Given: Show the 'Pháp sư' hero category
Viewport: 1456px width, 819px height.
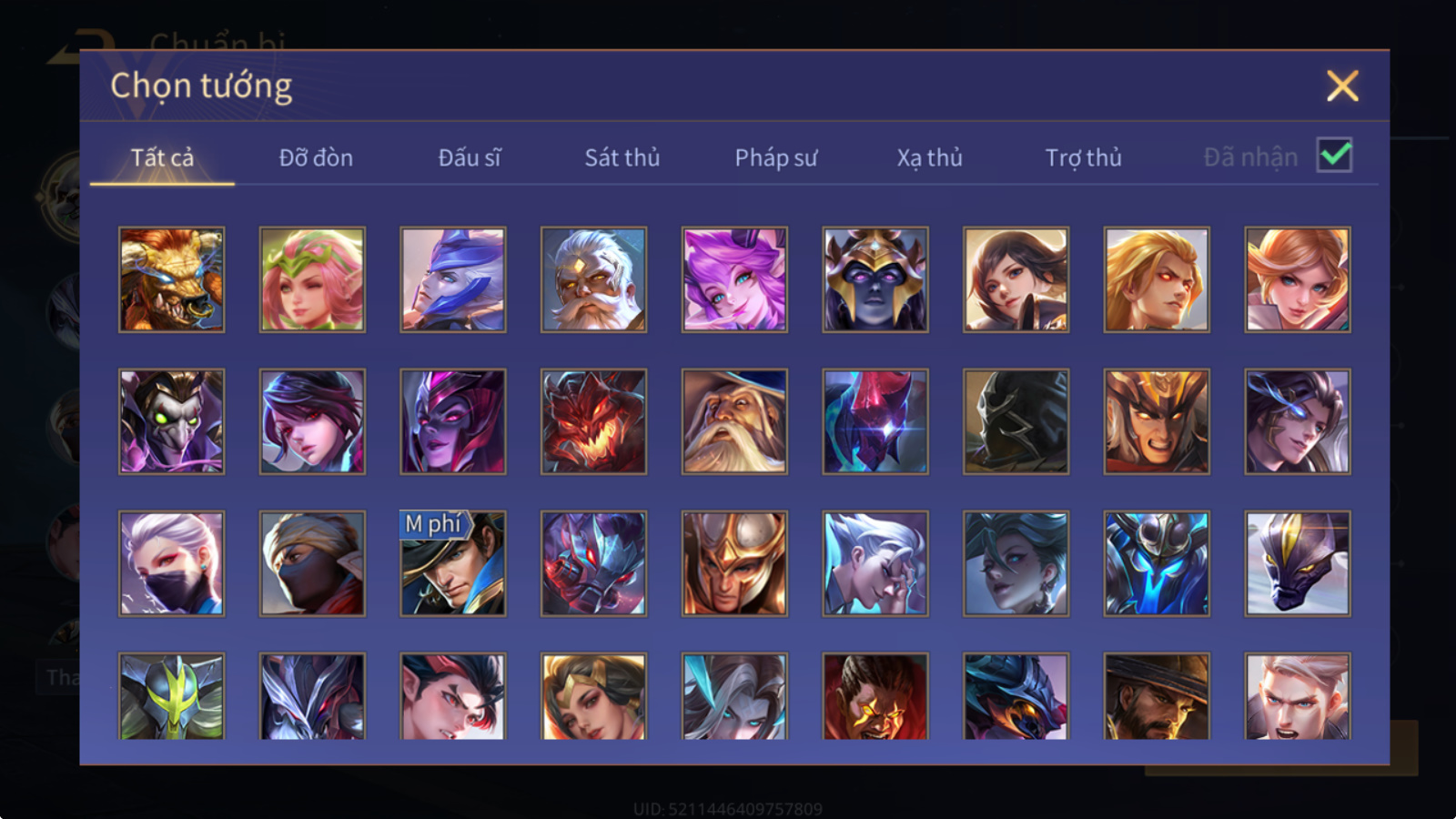Looking at the screenshot, I should pyautogui.click(x=776, y=157).
